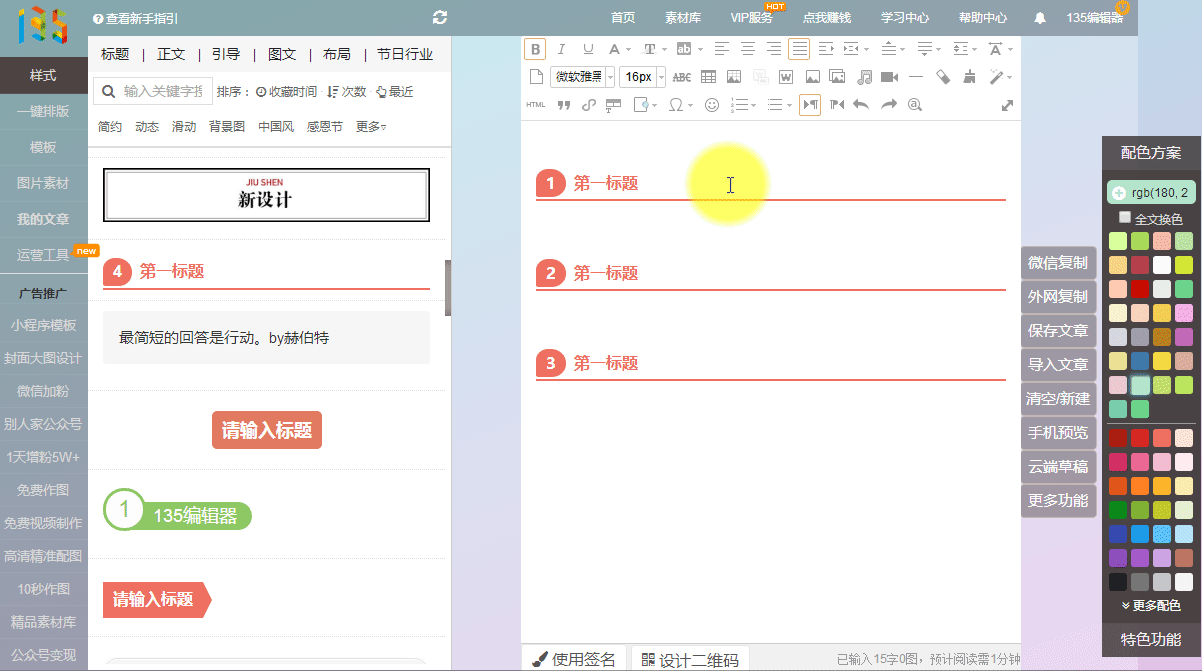Image resolution: width=1202 pixels, height=671 pixels.
Task: Insert an emoji from the toolbar
Action: pyautogui.click(x=712, y=105)
